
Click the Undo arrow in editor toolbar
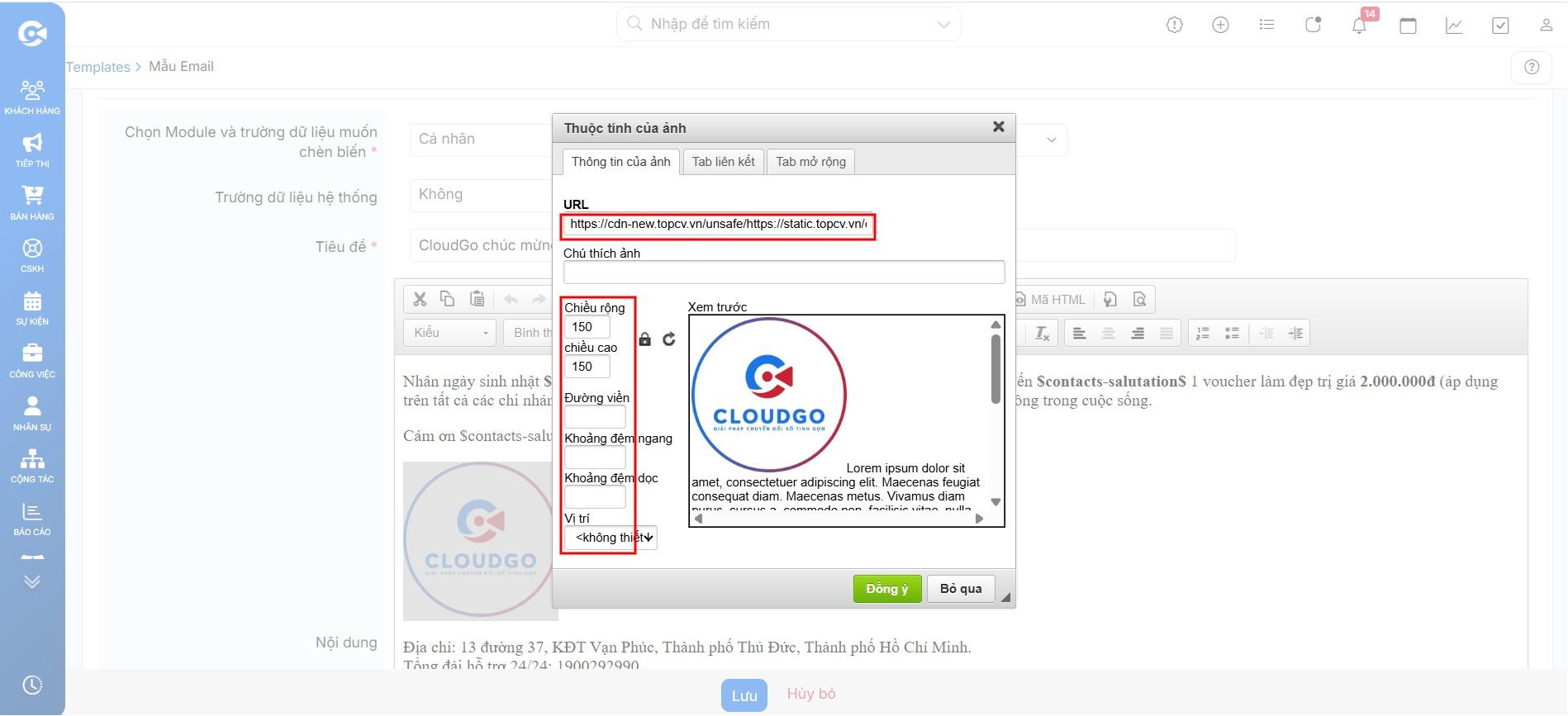tap(511, 299)
